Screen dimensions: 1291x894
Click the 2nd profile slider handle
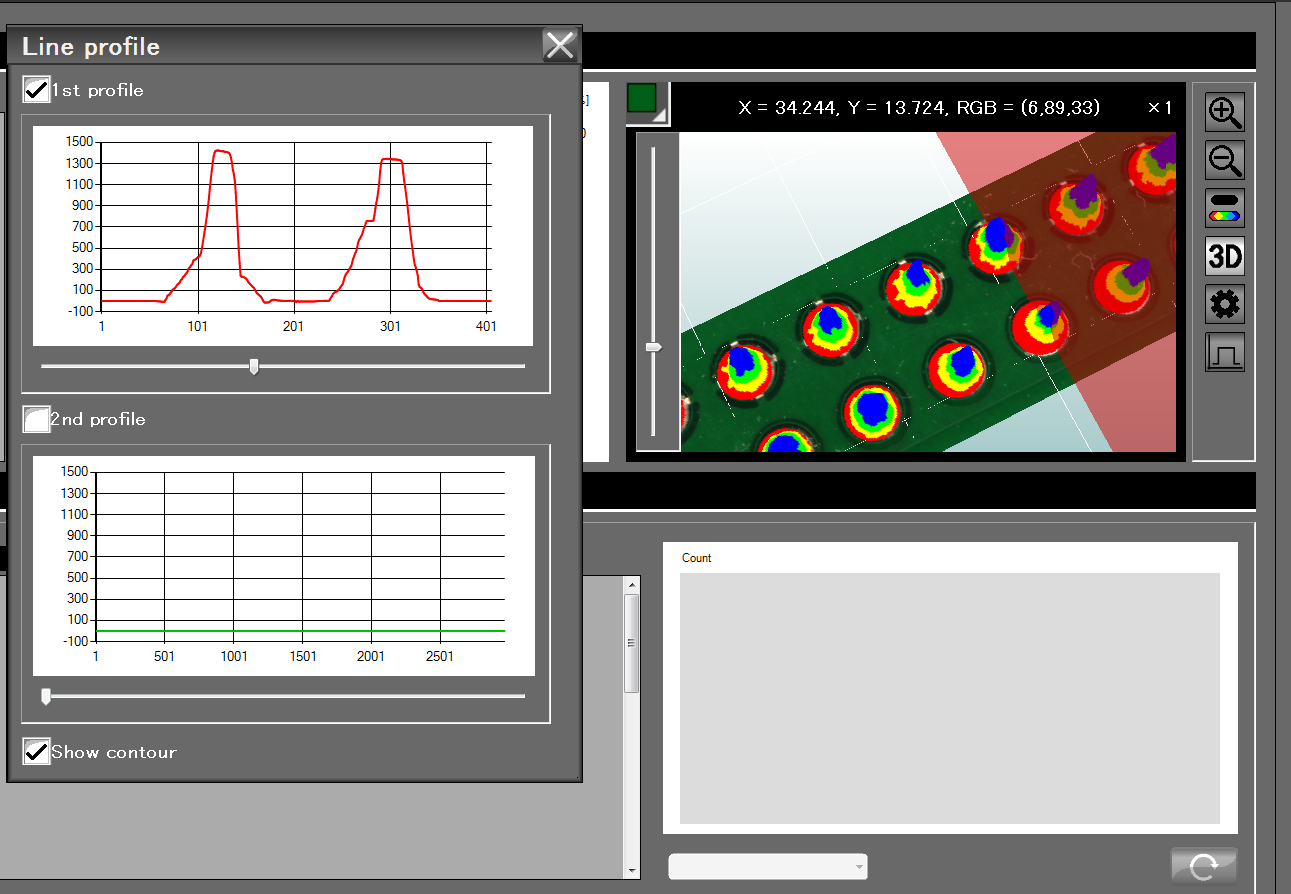coord(45,696)
